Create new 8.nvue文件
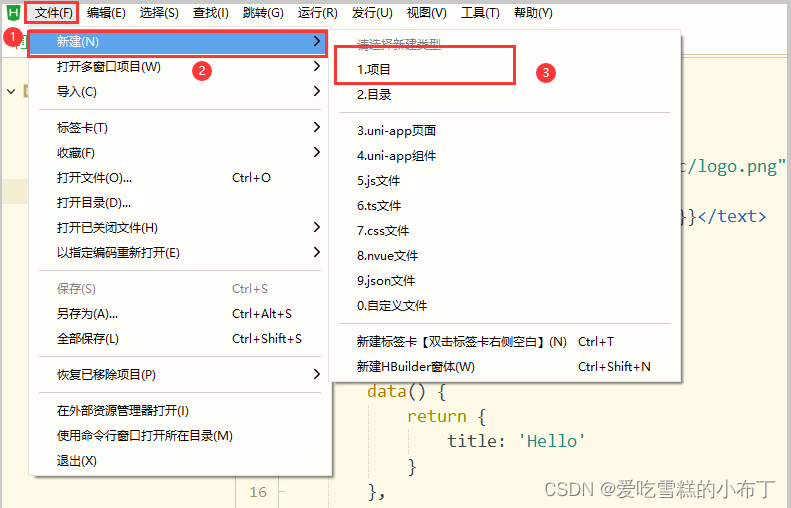The height and width of the screenshot is (508, 791). click(x=504, y=255)
